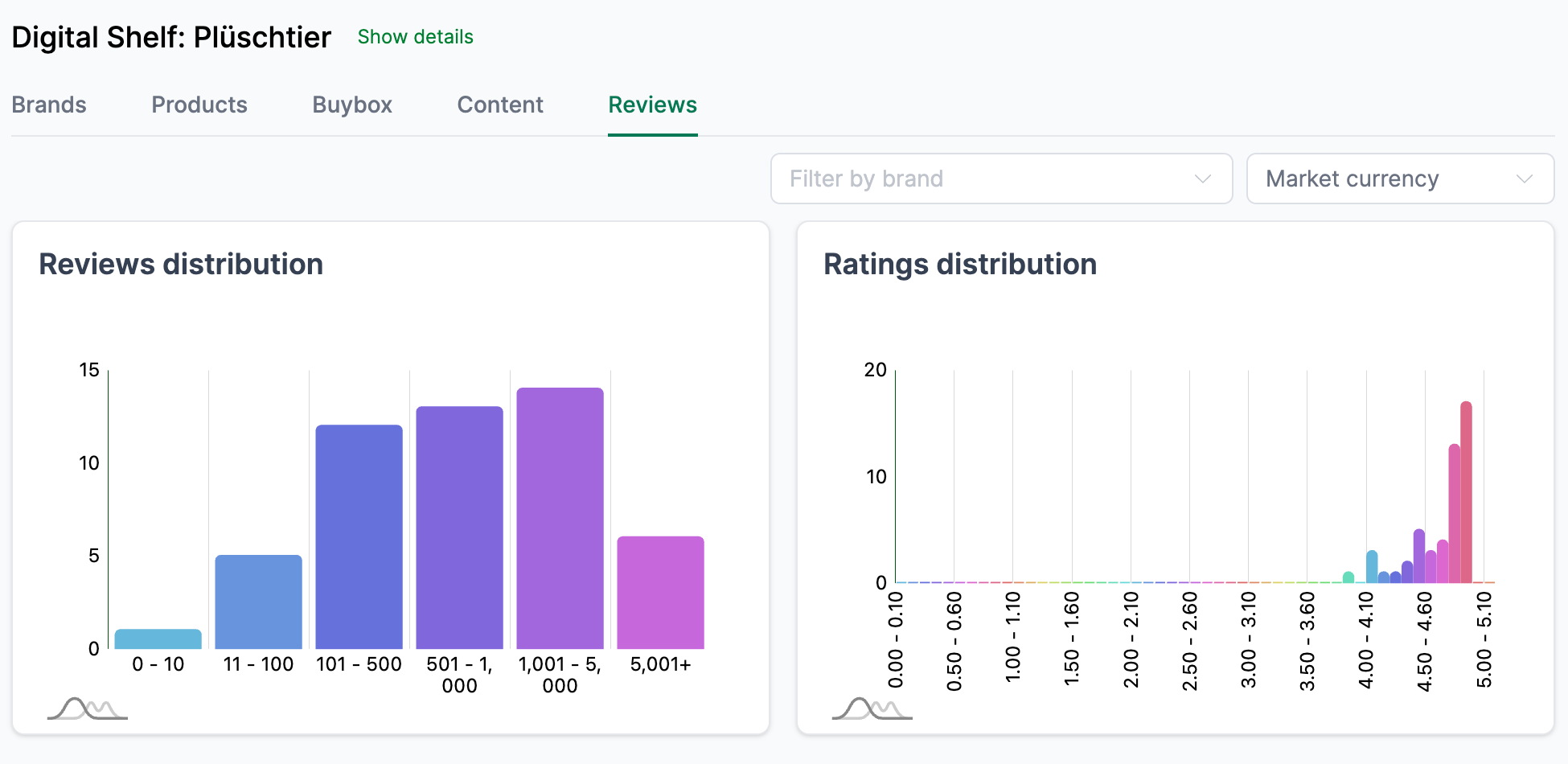Go to the Buybox tab
Screen dimensions: 1568x764
[352, 105]
